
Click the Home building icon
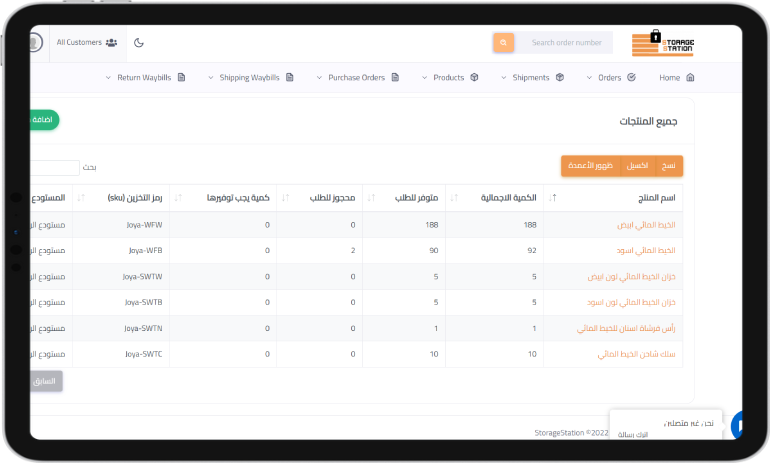click(690, 77)
